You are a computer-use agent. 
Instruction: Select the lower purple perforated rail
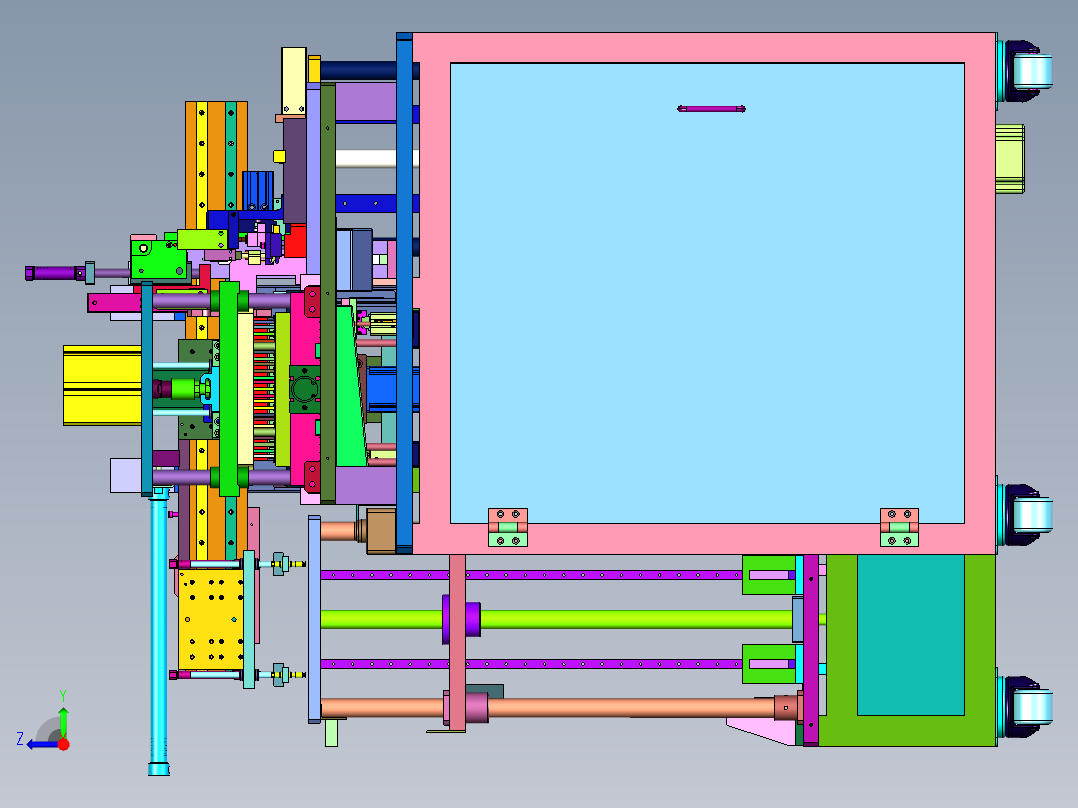point(531,664)
